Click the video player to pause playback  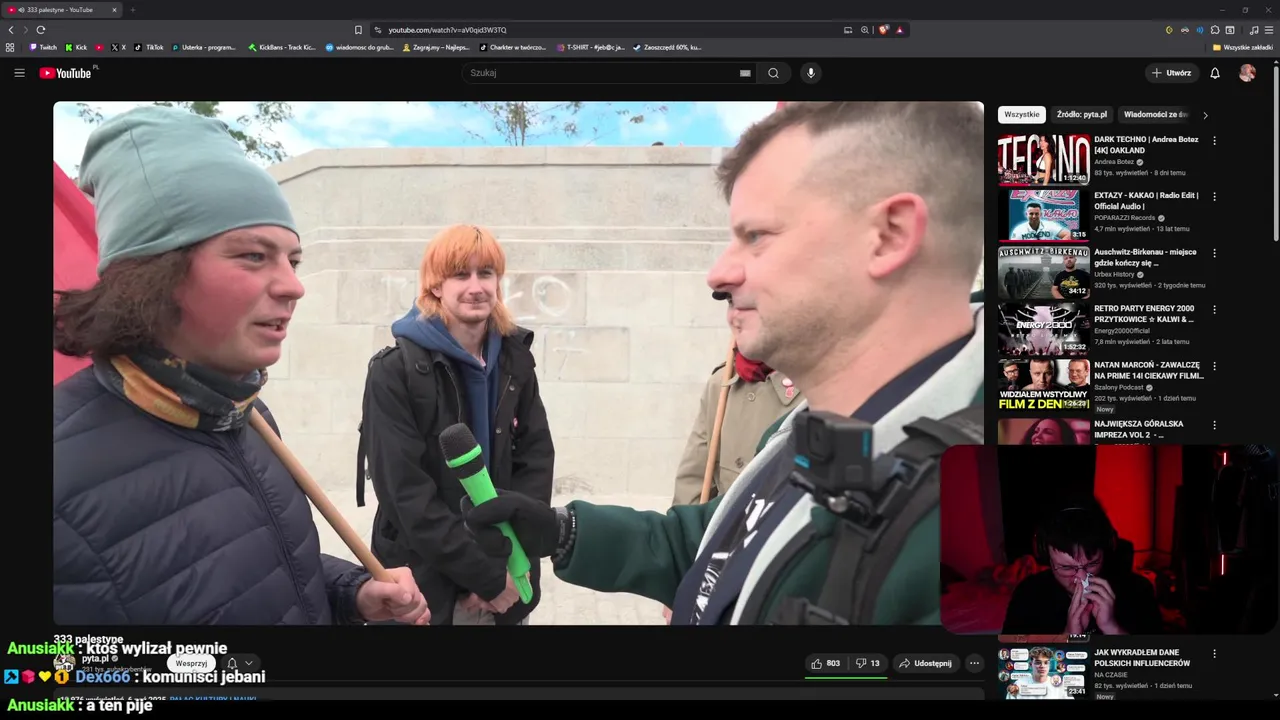[x=518, y=363]
